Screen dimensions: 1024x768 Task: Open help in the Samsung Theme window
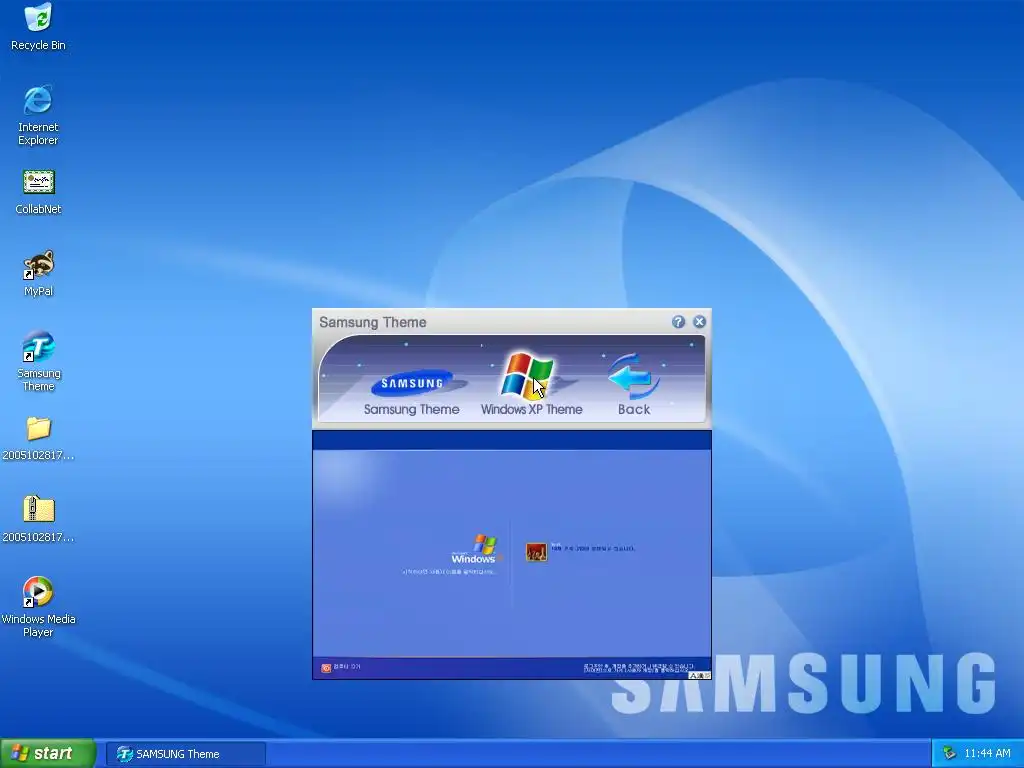pyautogui.click(x=678, y=322)
